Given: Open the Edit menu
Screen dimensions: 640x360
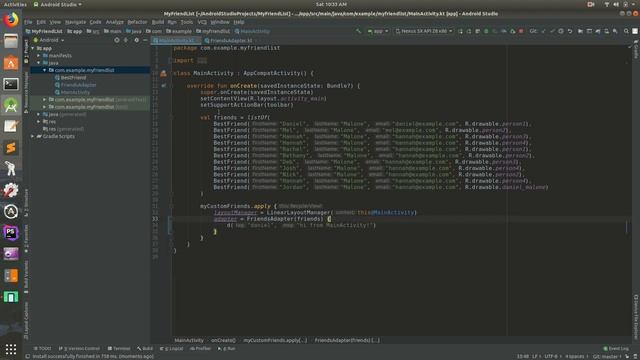Looking at the screenshot, I should coord(41,22).
